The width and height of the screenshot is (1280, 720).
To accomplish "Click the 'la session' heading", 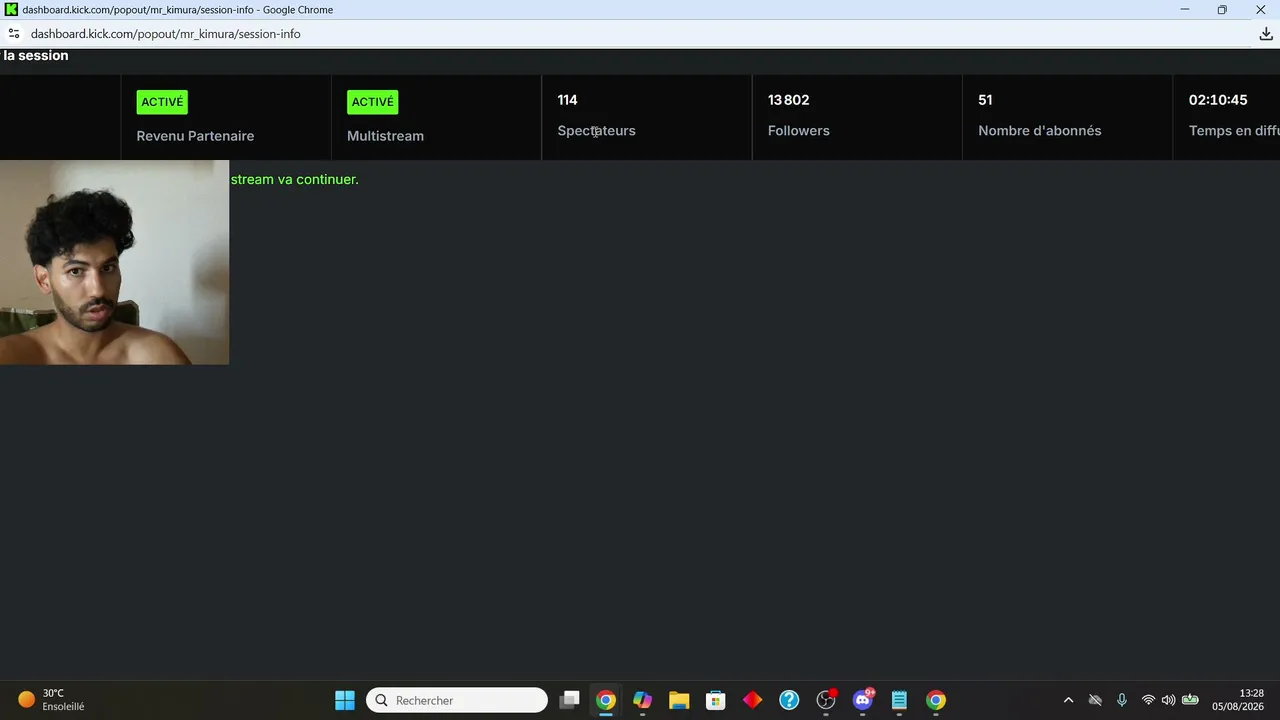I will [x=36, y=56].
